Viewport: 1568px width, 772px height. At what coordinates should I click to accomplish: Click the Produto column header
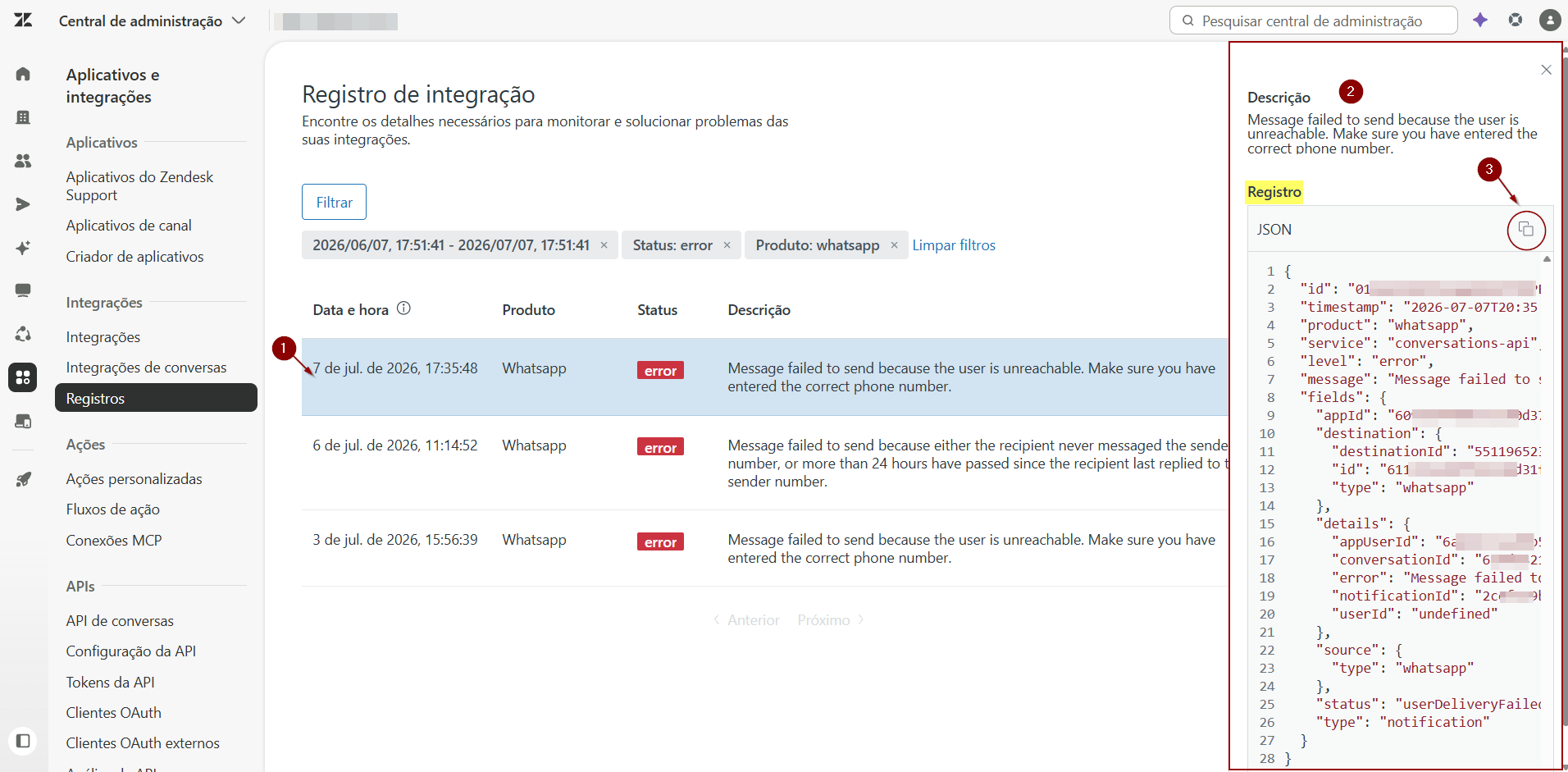coord(528,310)
